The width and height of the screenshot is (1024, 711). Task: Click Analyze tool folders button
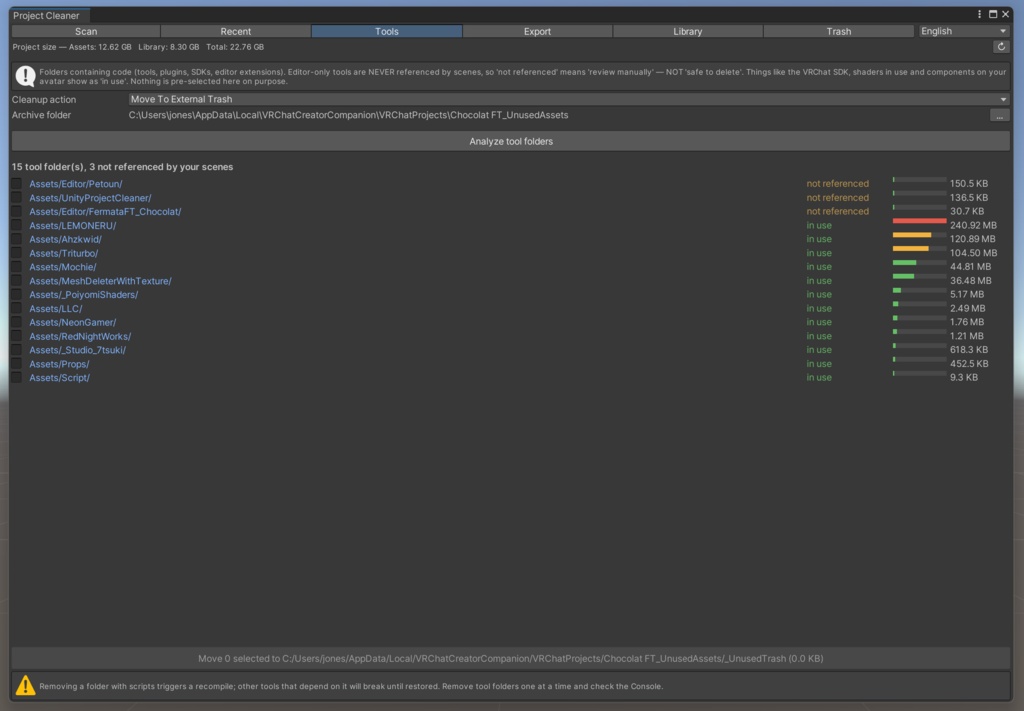pos(511,141)
